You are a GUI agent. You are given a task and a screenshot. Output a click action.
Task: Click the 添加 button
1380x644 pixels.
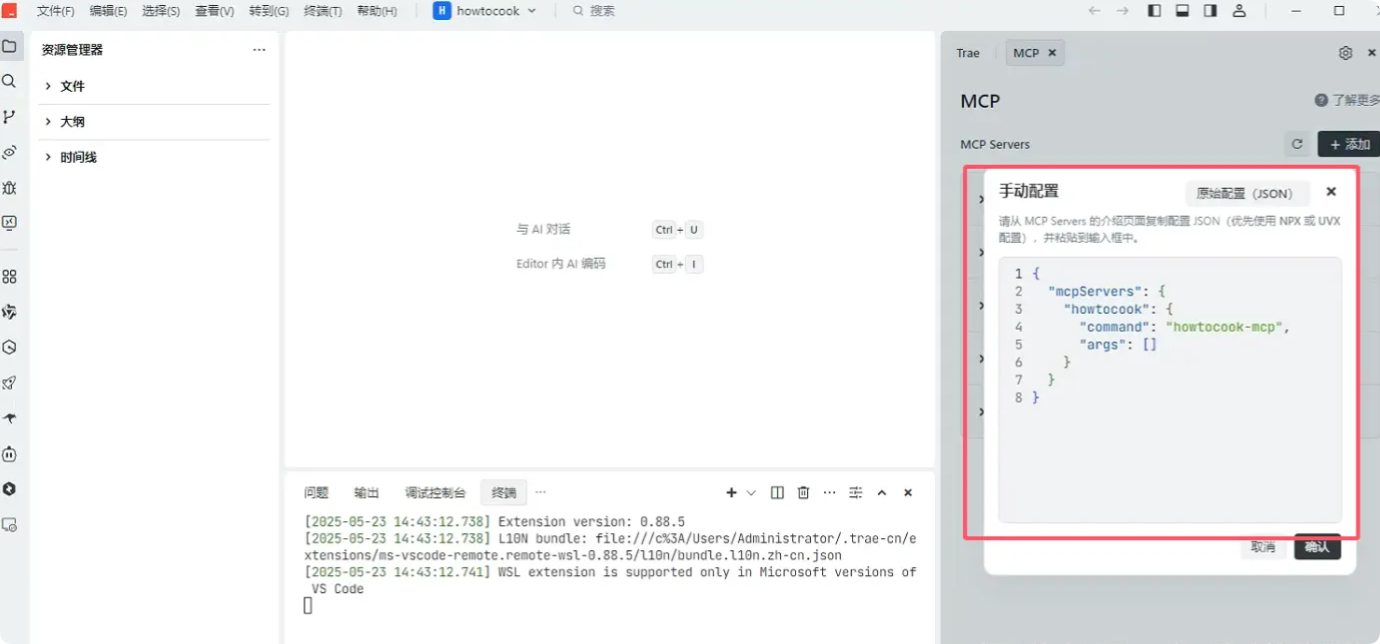pos(1348,144)
